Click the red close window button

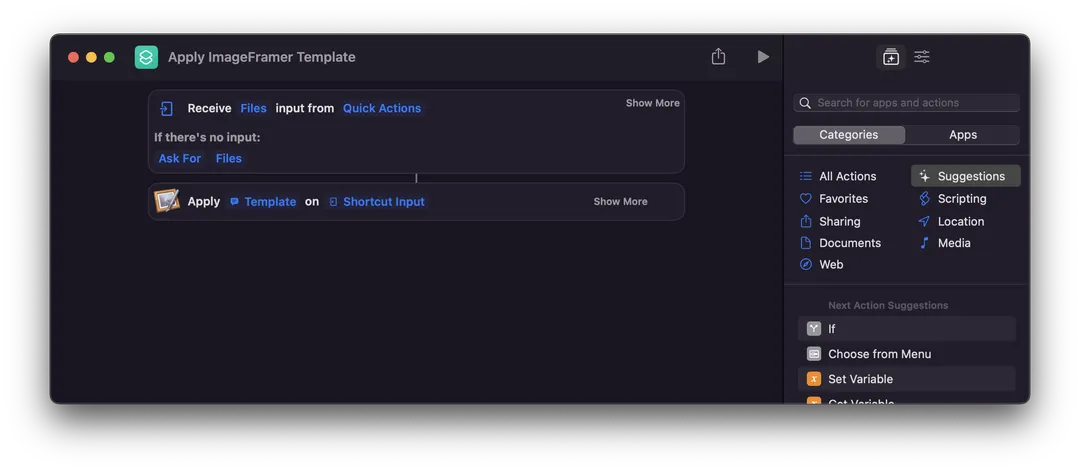(x=73, y=57)
